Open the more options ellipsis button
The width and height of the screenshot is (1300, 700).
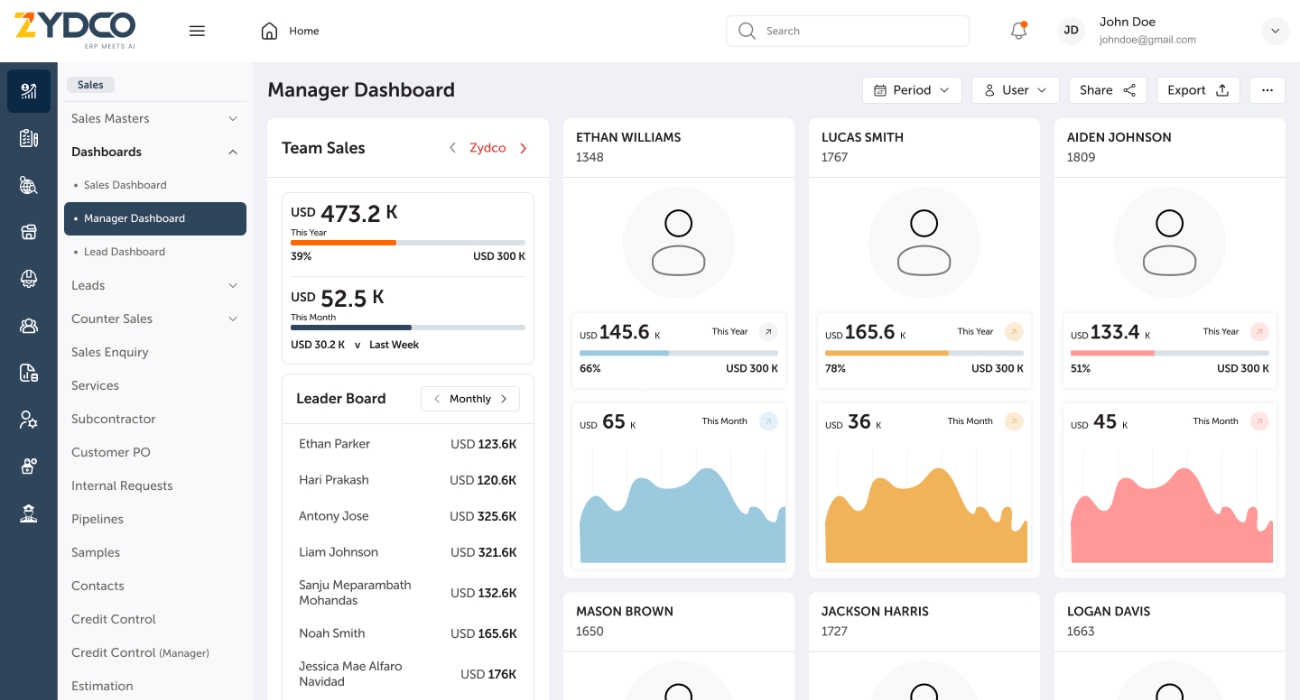click(1267, 90)
